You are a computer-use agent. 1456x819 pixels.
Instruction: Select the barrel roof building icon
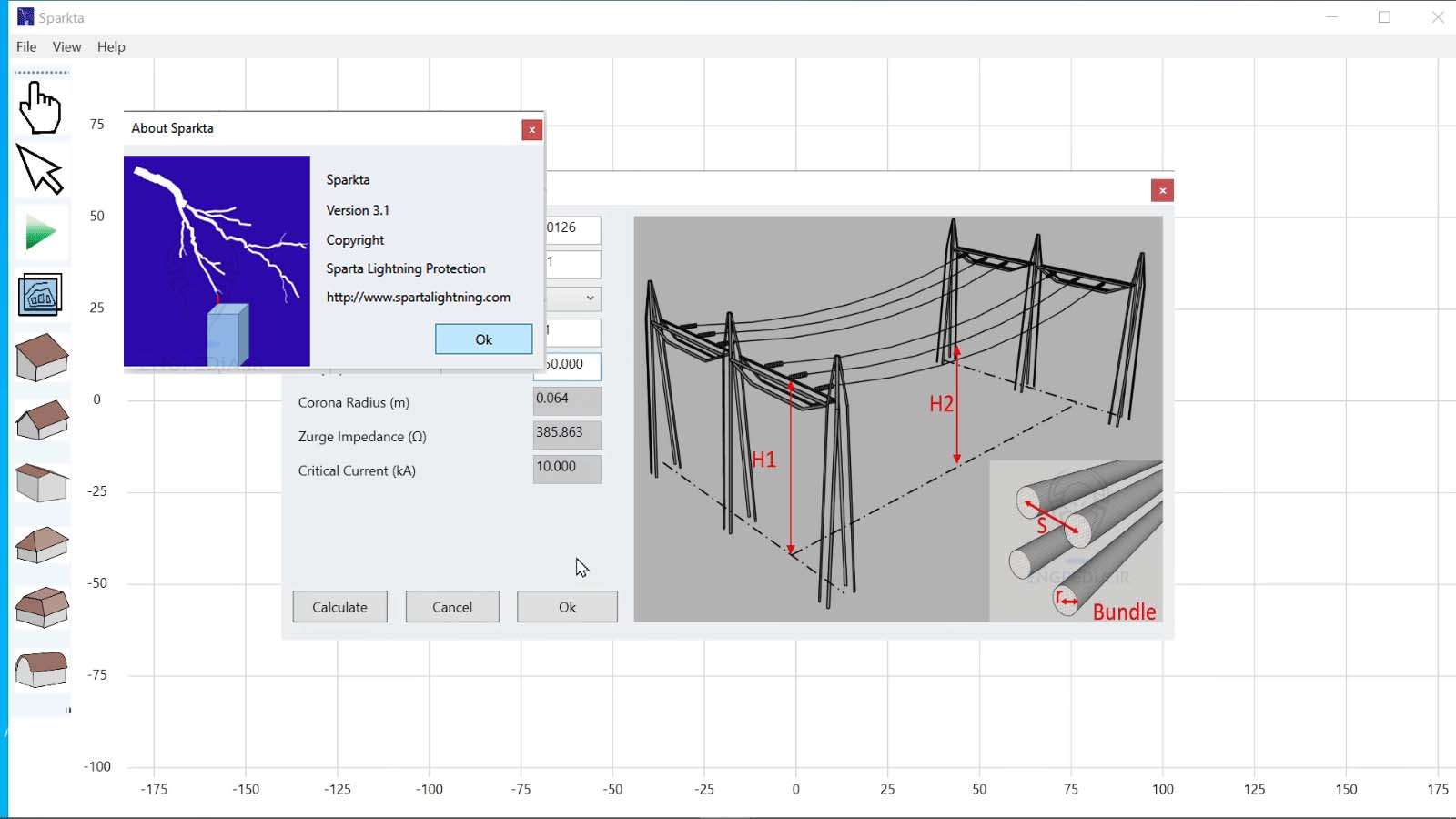tap(42, 670)
